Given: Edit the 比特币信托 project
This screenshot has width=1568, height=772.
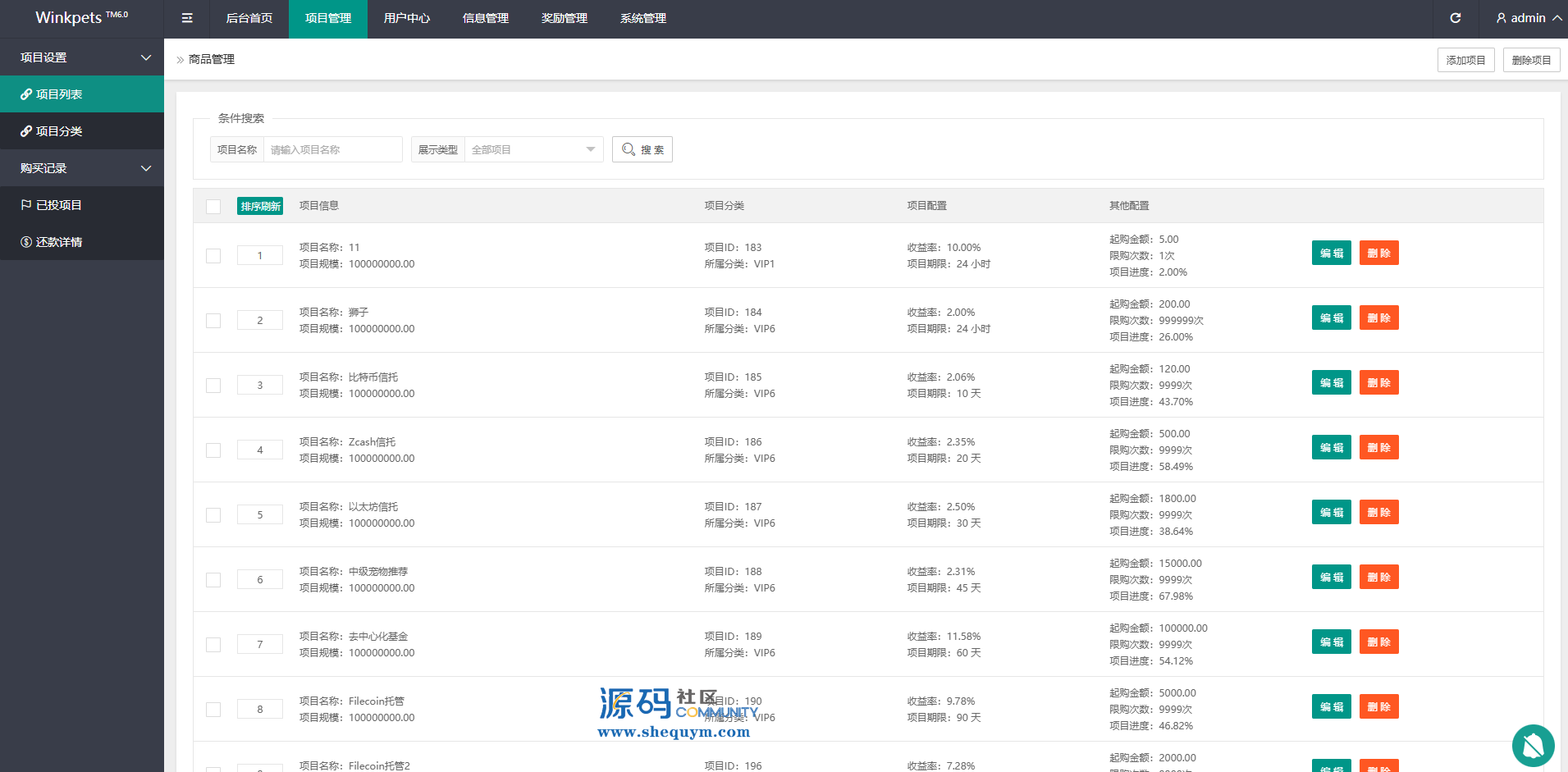Looking at the screenshot, I should click(x=1331, y=382).
